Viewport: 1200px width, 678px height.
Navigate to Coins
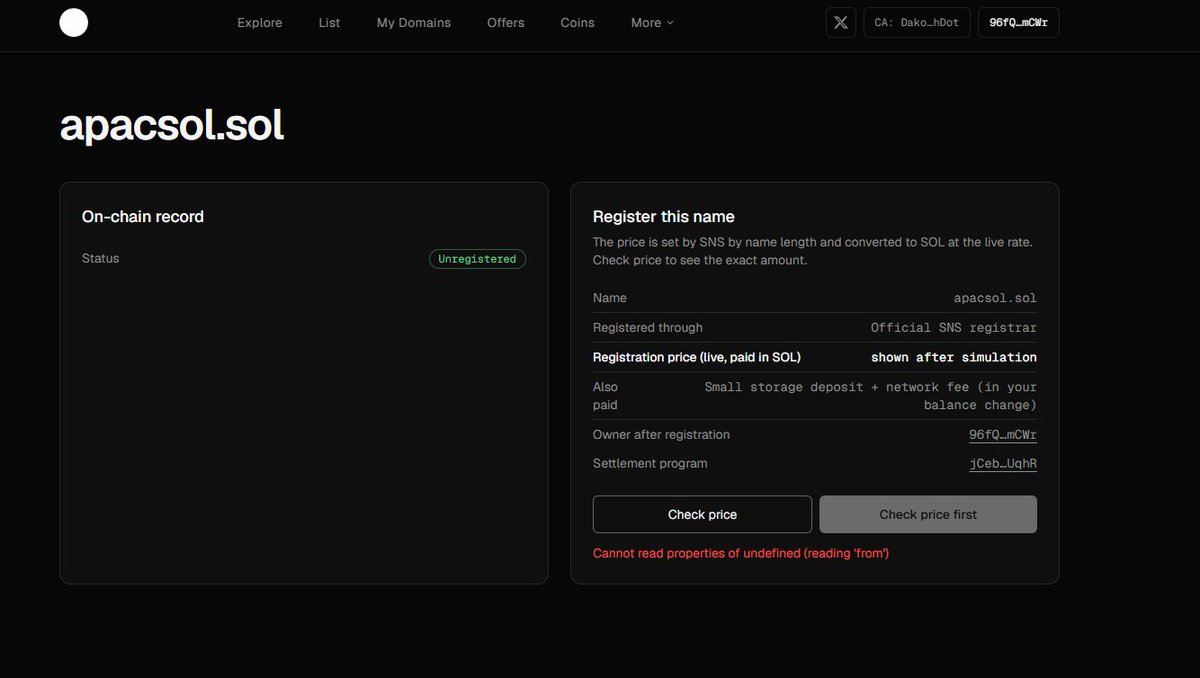[578, 22]
